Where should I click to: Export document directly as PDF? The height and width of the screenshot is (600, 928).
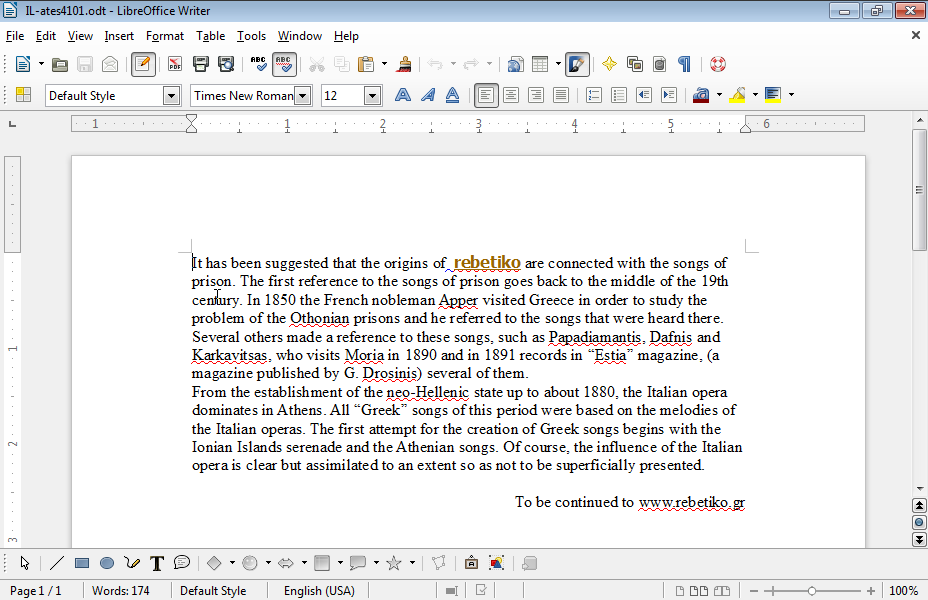(175, 64)
